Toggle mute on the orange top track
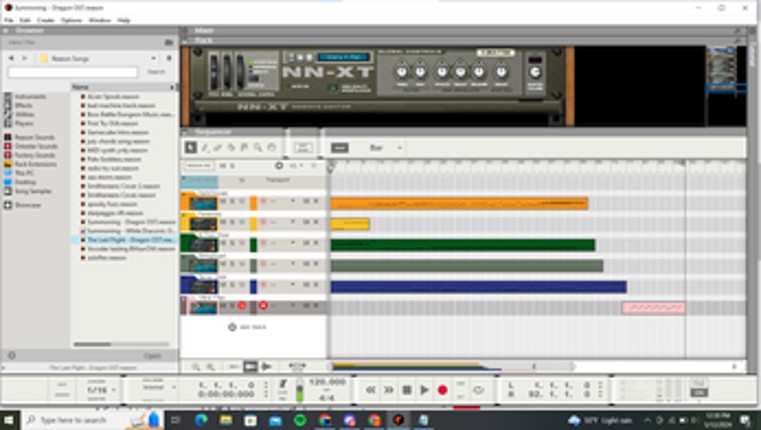Viewport: 761px width, 430px height. 223,201
